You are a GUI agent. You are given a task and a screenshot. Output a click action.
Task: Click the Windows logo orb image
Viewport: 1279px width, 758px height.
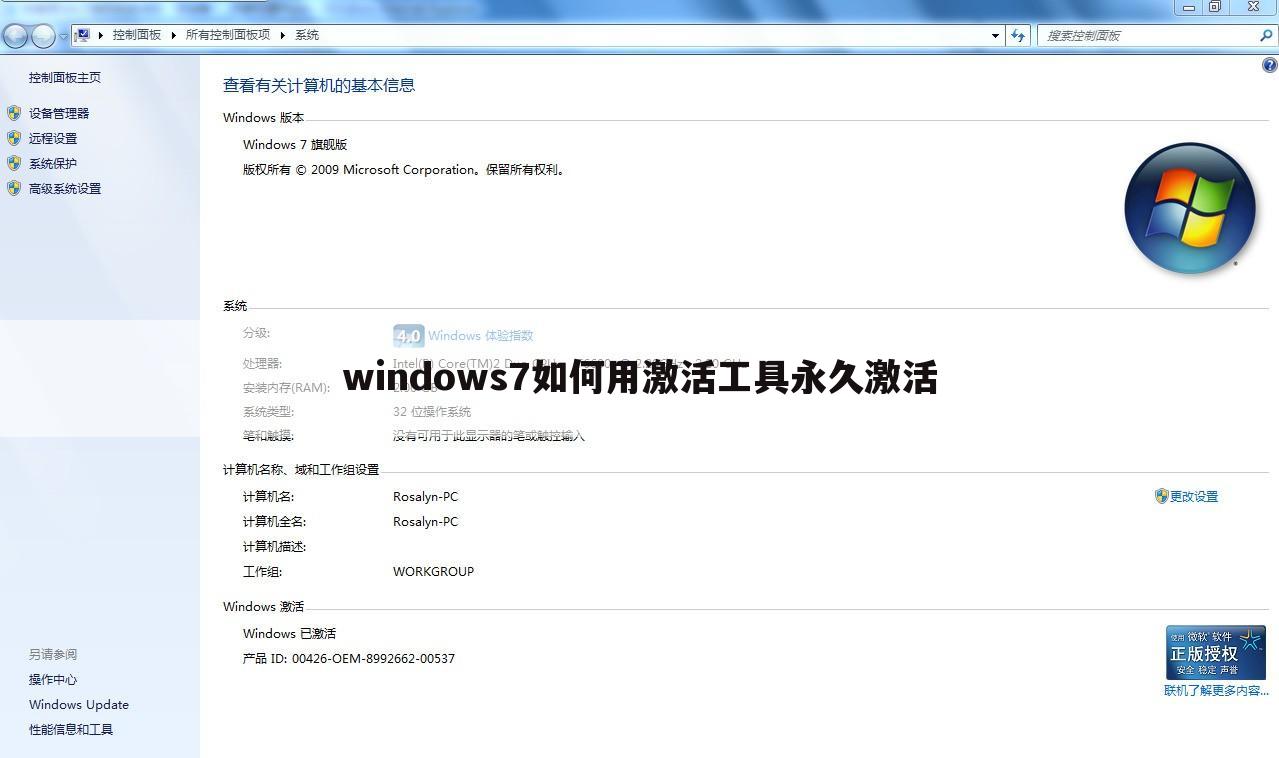point(1190,208)
